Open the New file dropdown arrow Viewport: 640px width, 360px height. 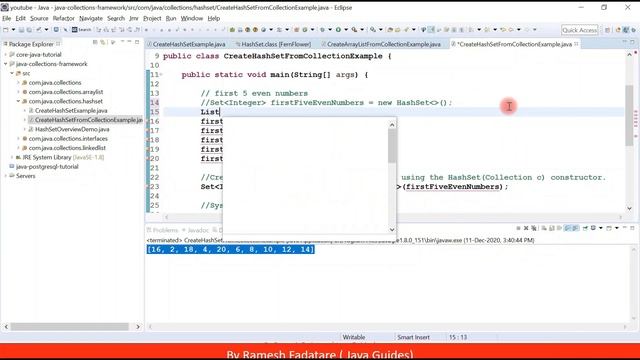pyautogui.click(x=13, y=30)
